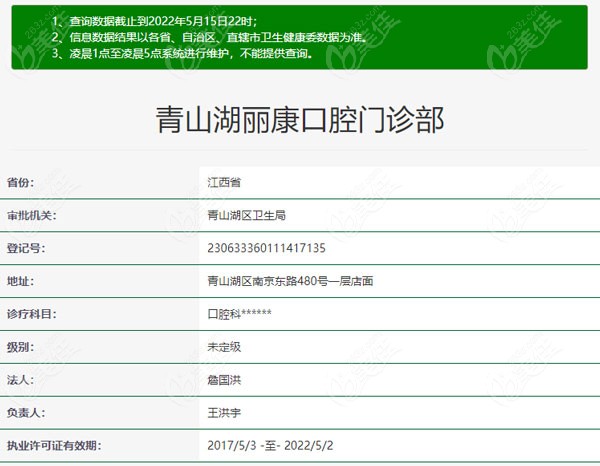Select the 级别 label
Screen dimensions: 600x466
(21, 347)
